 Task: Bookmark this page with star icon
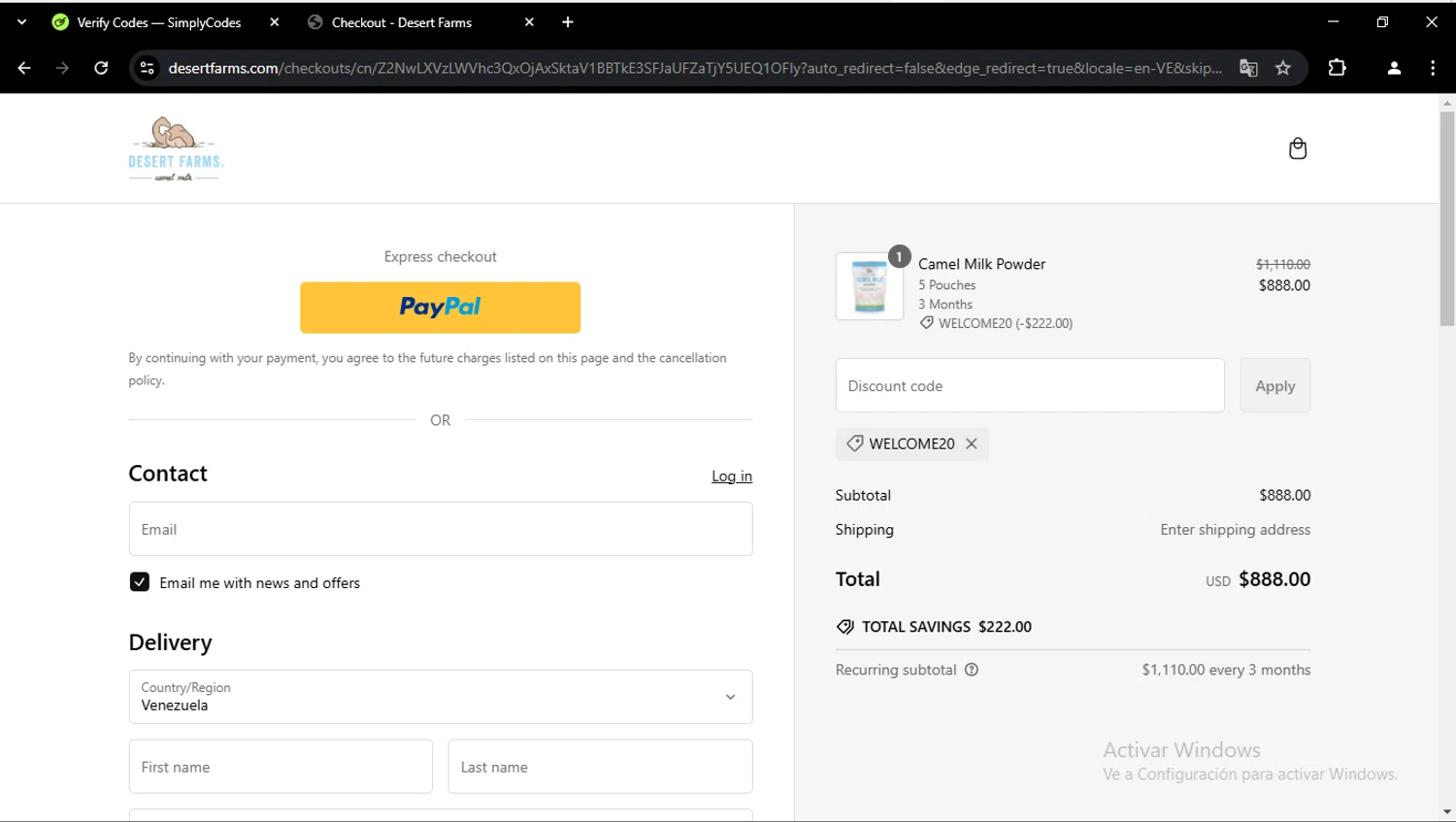pos(1283,68)
